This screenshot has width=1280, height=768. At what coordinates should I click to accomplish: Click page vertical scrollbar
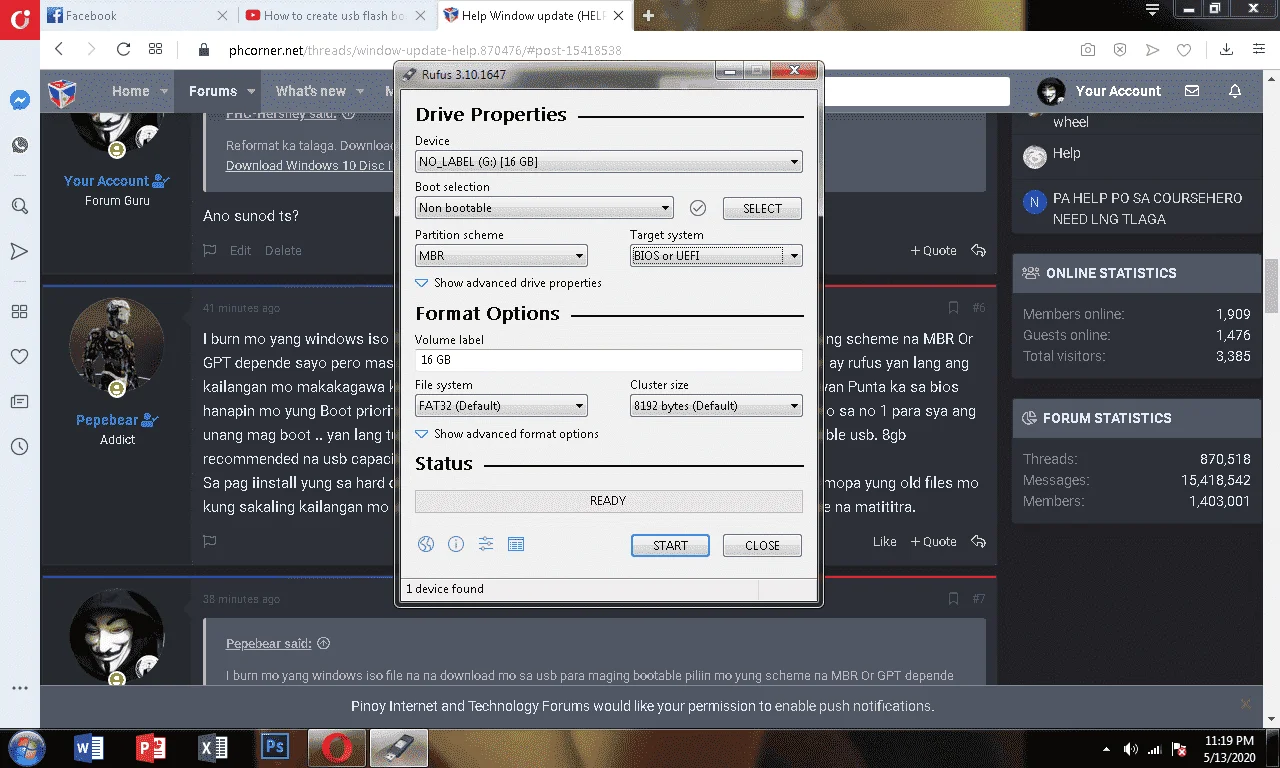[1272, 286]
